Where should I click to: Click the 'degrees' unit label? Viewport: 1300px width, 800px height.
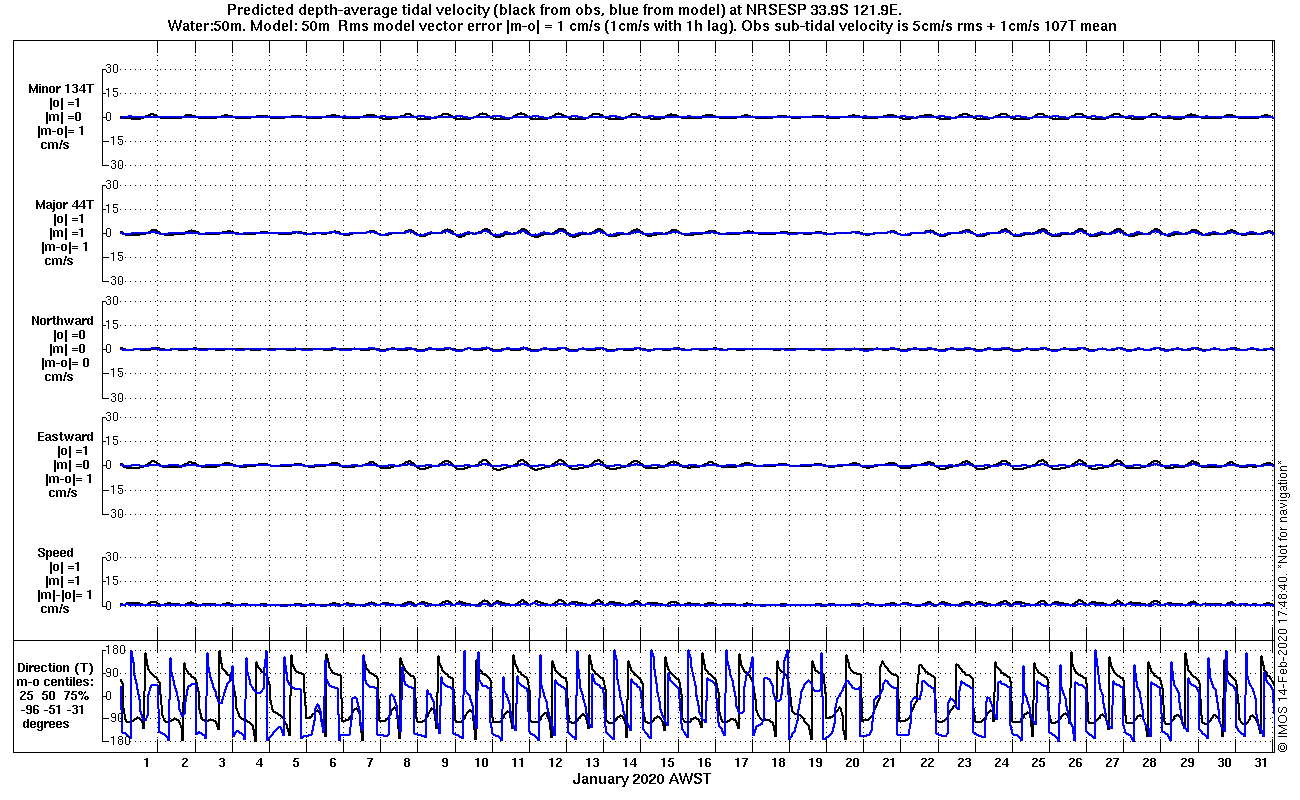point(46,724)
